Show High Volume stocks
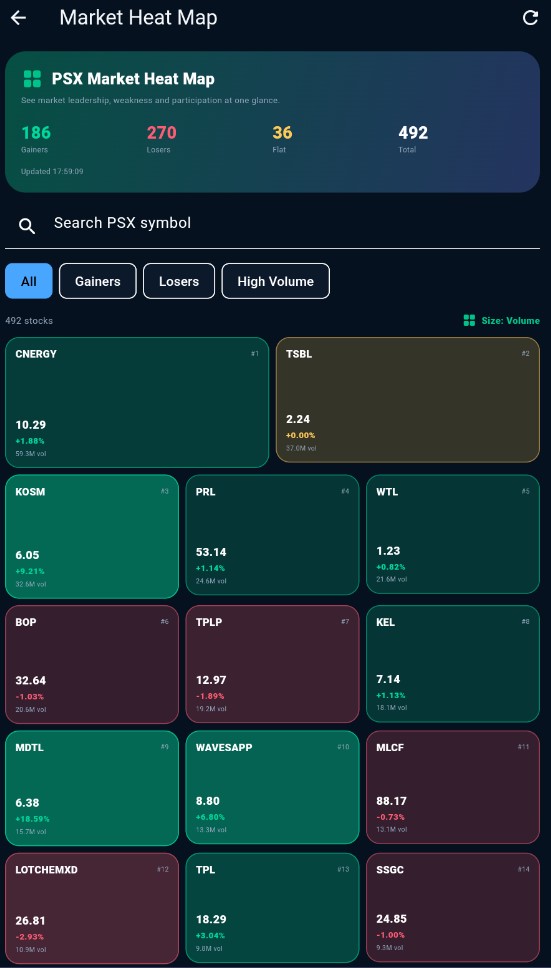 click(275, 282)
